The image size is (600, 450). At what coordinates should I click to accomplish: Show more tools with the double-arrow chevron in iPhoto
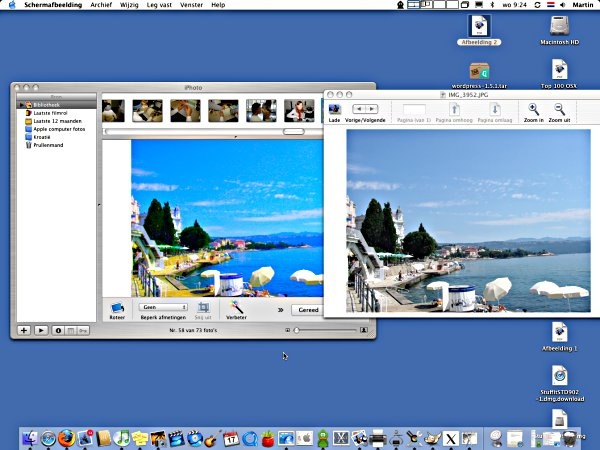(x=280, y=310)
